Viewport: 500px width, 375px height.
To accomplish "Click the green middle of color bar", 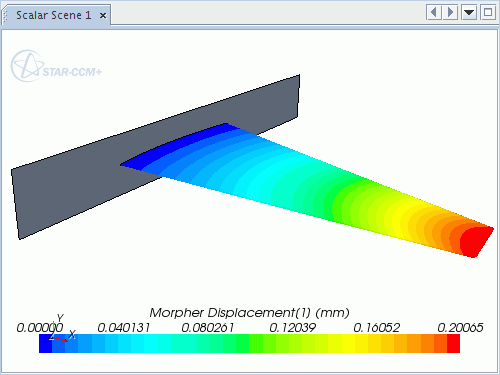I will point(249,343).
